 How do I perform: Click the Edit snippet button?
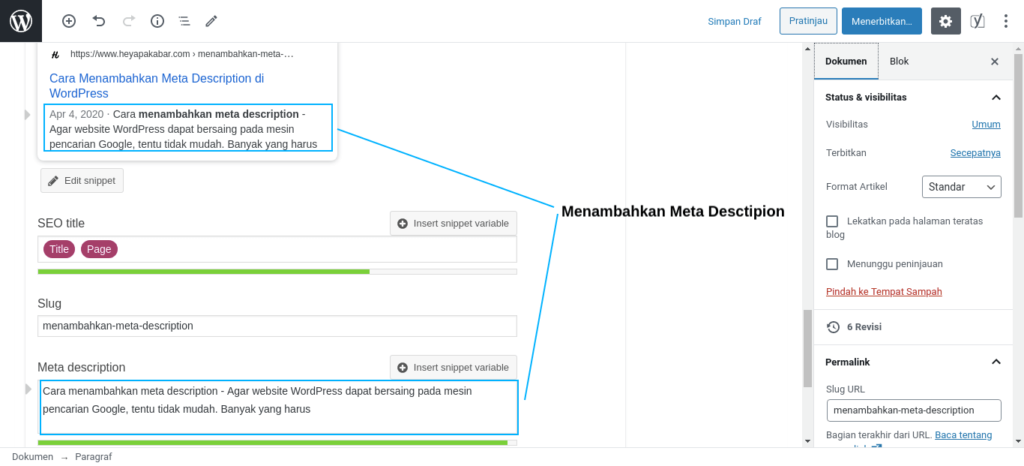point(82,181)
